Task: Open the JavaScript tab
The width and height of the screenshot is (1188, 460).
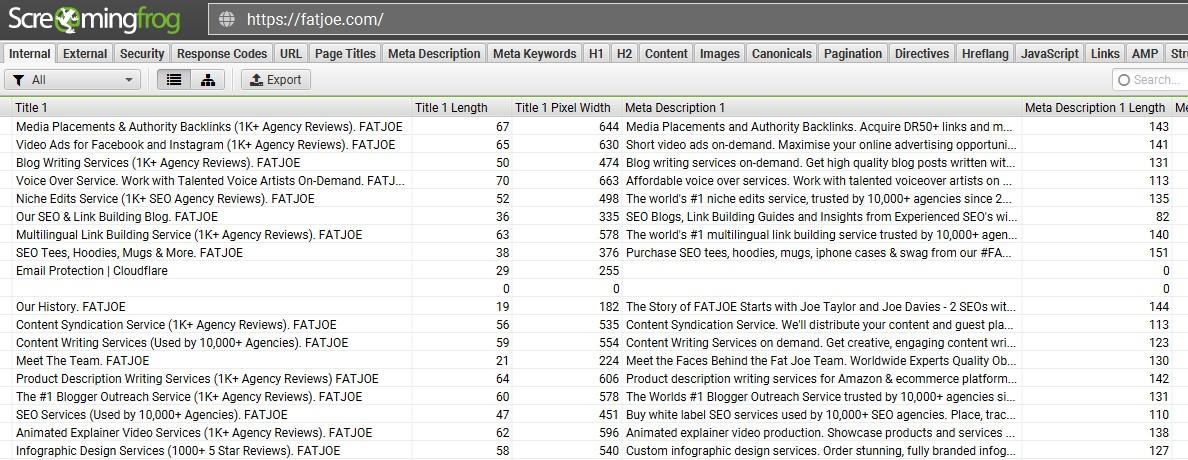Action: [1049, 53]
